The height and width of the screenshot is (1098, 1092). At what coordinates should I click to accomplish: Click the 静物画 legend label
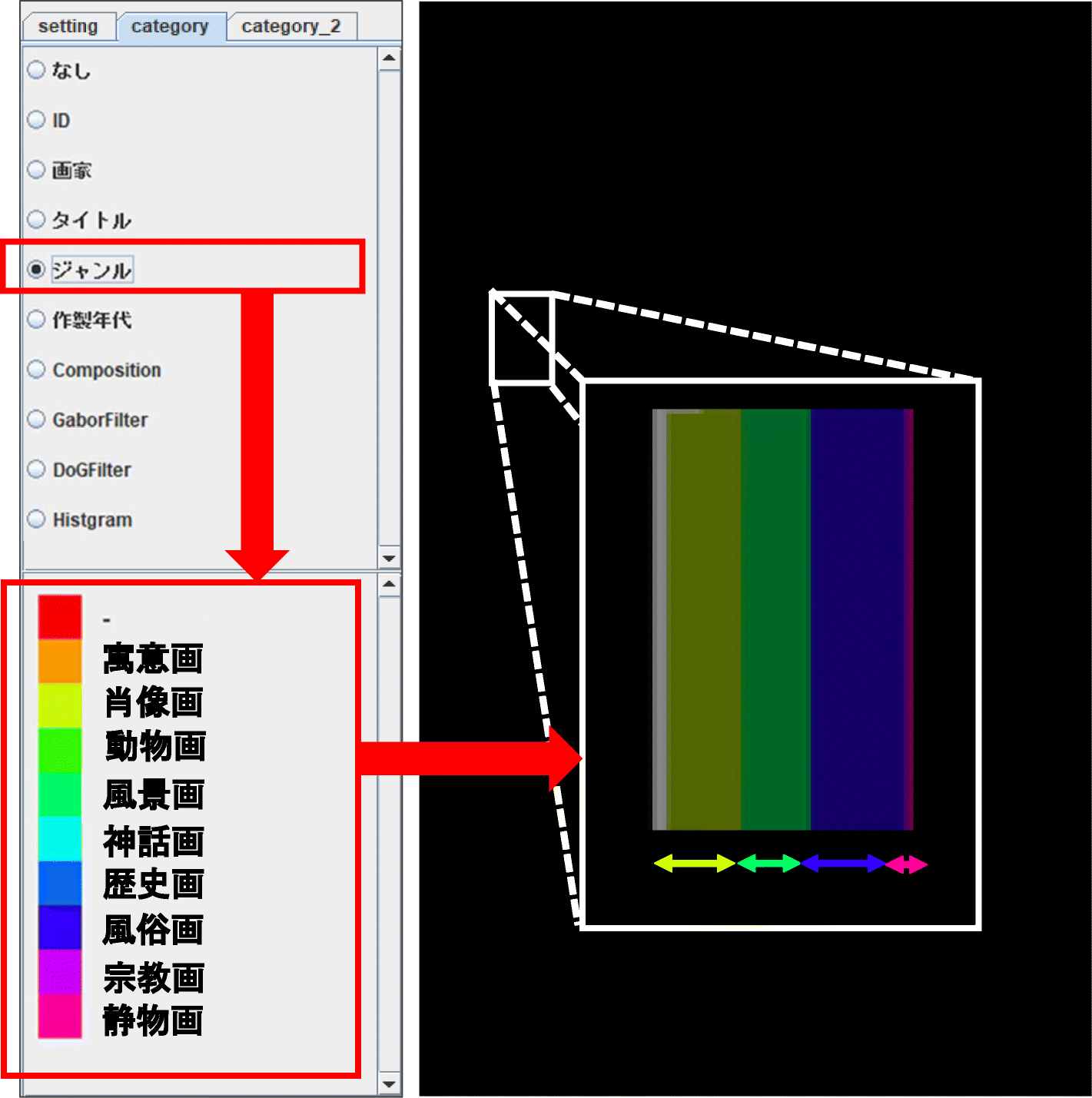(154, 1021)
